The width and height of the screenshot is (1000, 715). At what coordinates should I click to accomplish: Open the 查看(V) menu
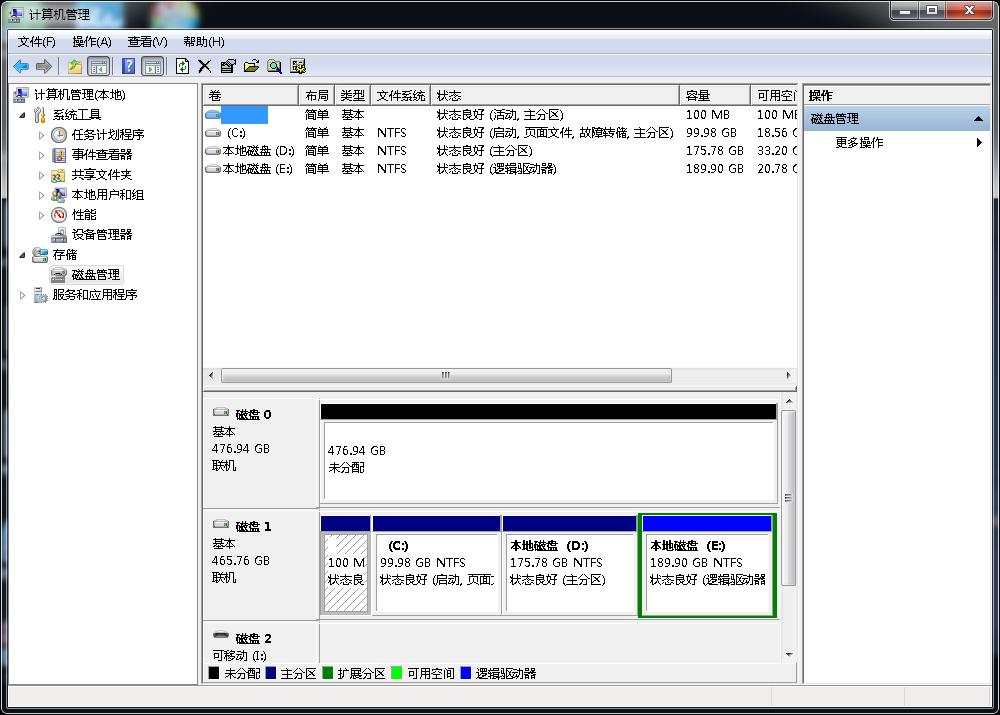[147, 41]
